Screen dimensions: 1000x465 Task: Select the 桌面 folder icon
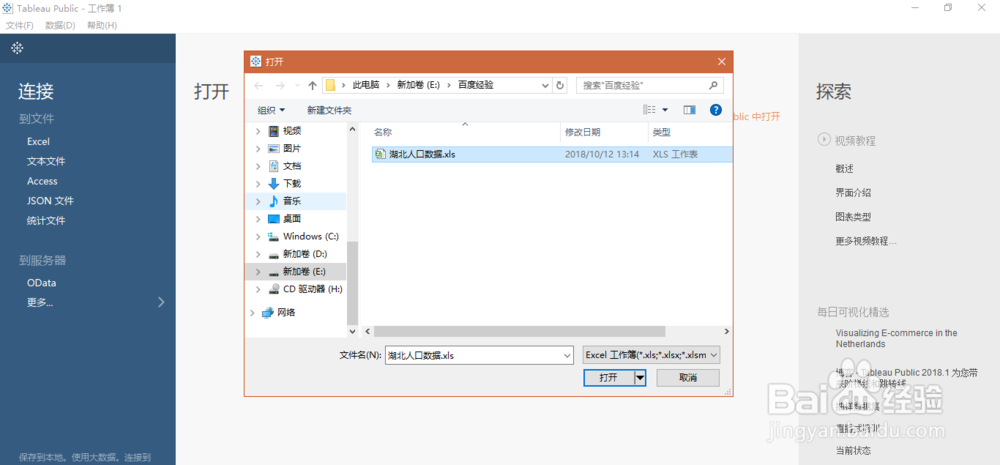(274, 219)
